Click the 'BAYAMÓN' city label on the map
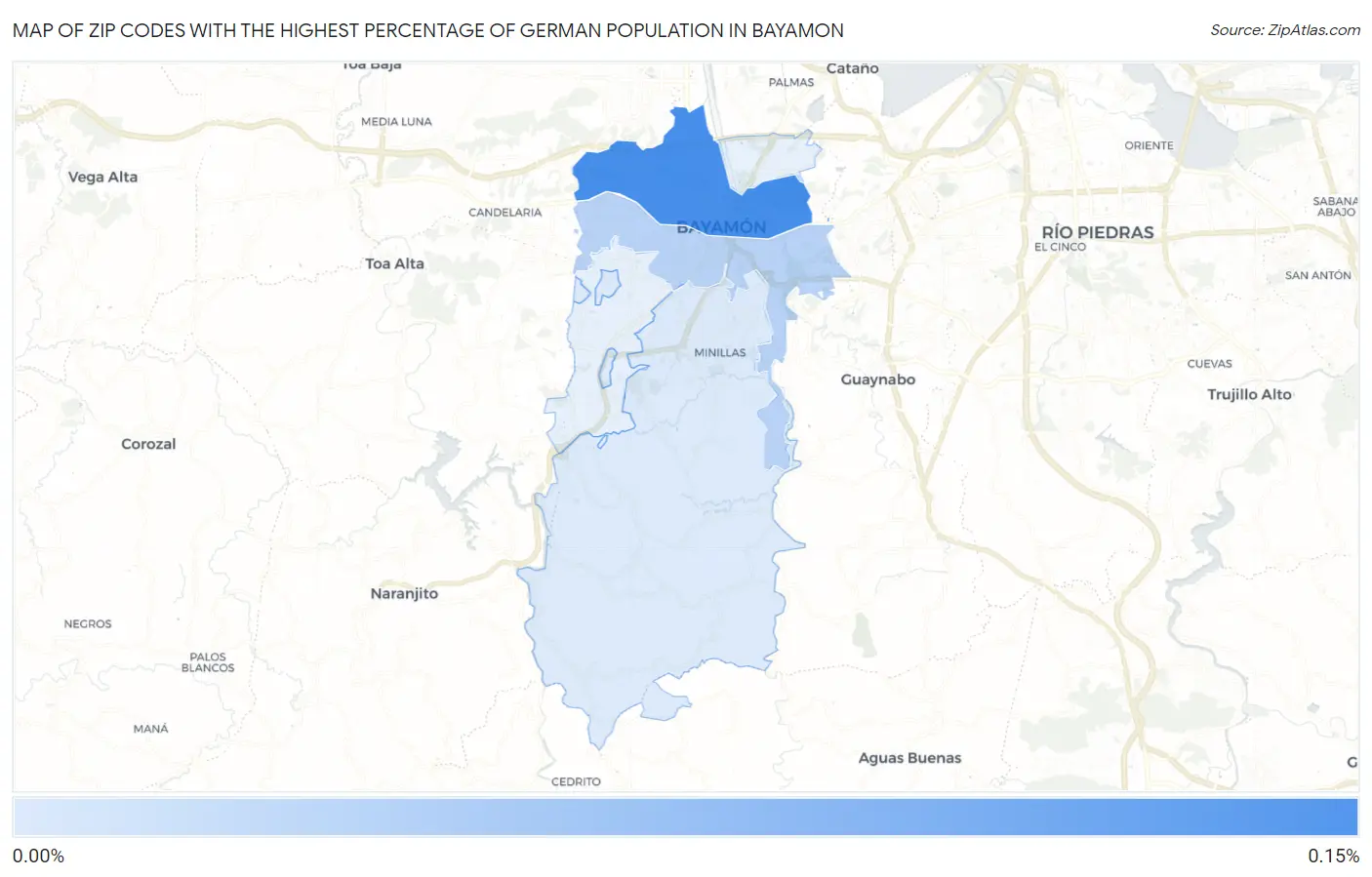Image resolution: width=1372 pixels, height=877 pixels. (x=722, y=227)
